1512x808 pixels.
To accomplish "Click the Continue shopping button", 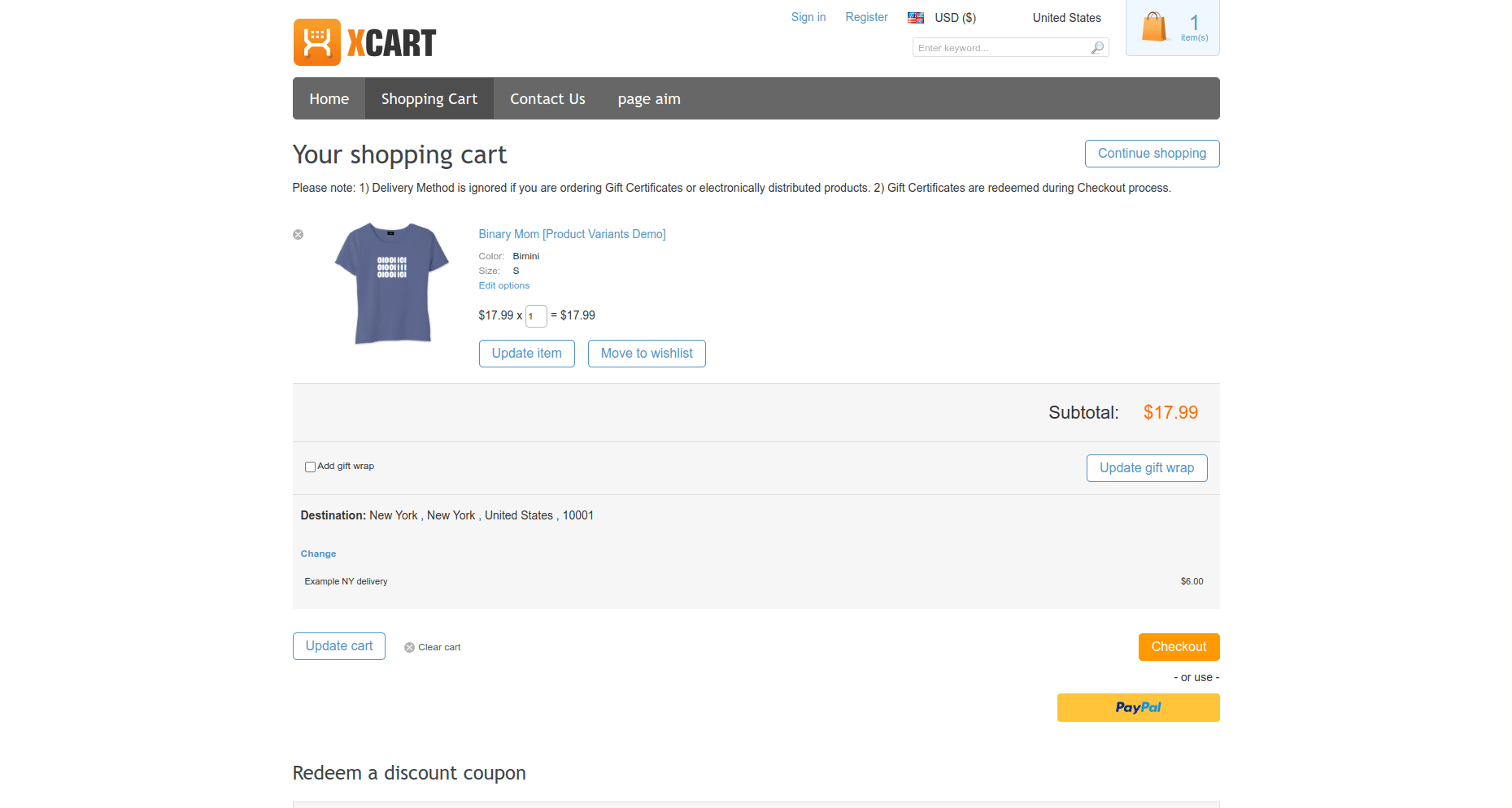I will click(1152, 154).
